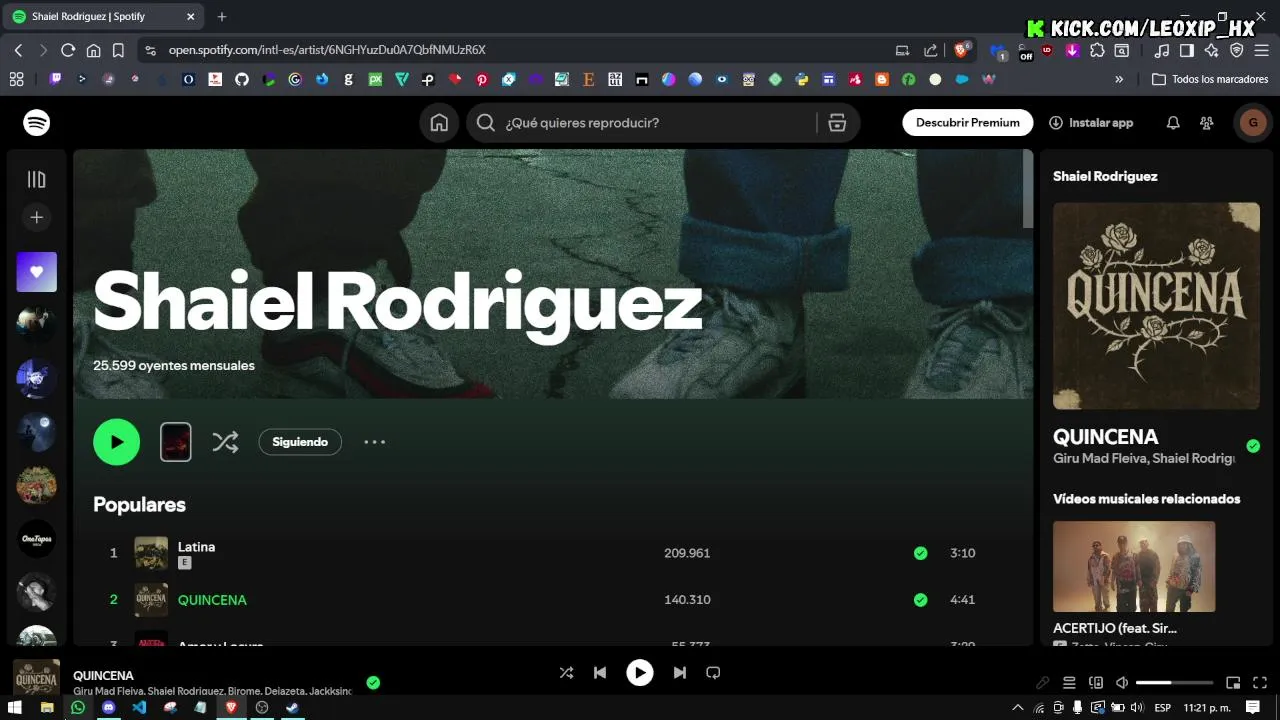The image size is (1280, 720).
Task: Select the QUINCENA track title in list
Action: (x=212, y=600)
